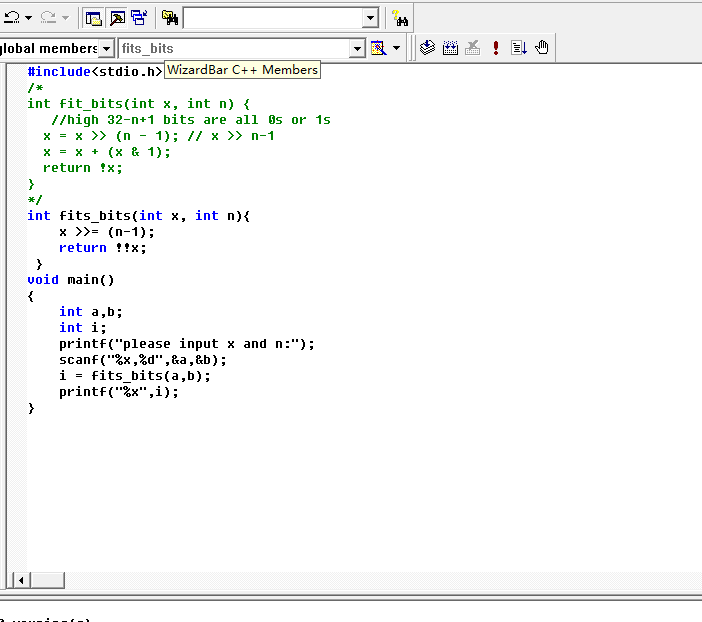This screenshot has width=702, height=622.
Task: Click inside the Find text combo box
Action: point(273,18)
